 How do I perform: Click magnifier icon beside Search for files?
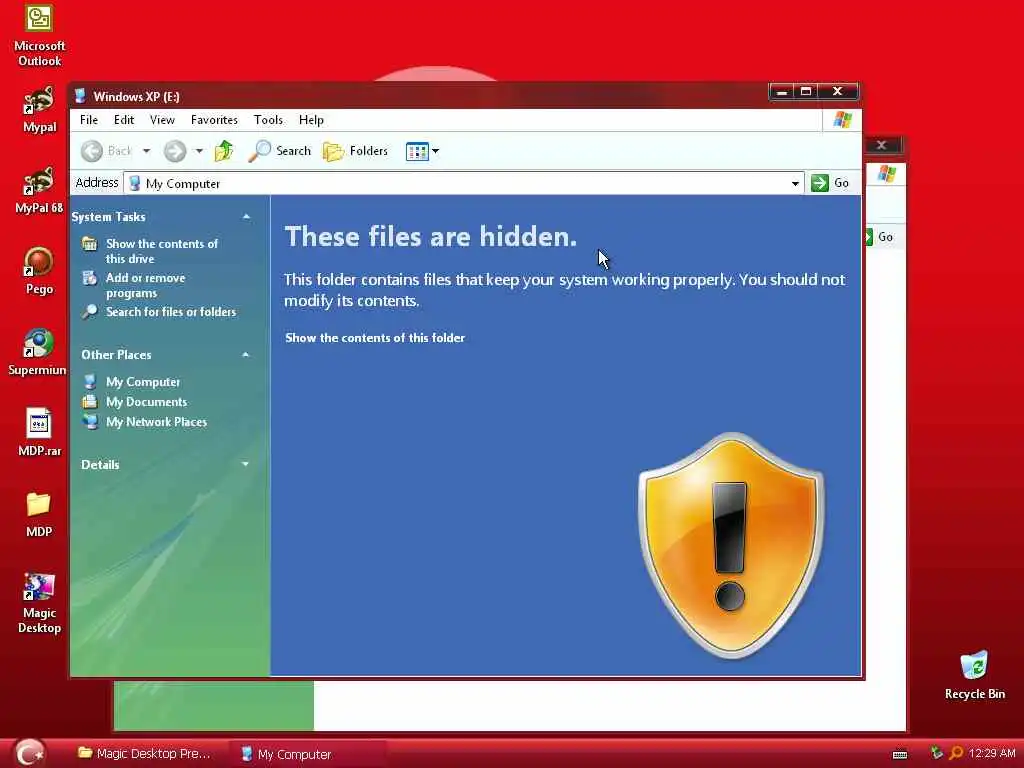[89, 312]
